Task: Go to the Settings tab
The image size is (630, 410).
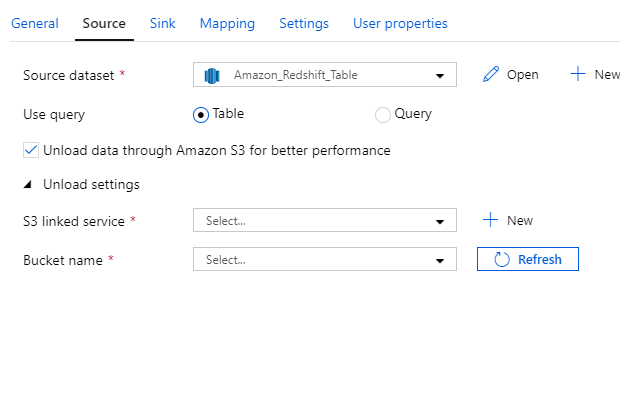Action: (x=304, y=23)
